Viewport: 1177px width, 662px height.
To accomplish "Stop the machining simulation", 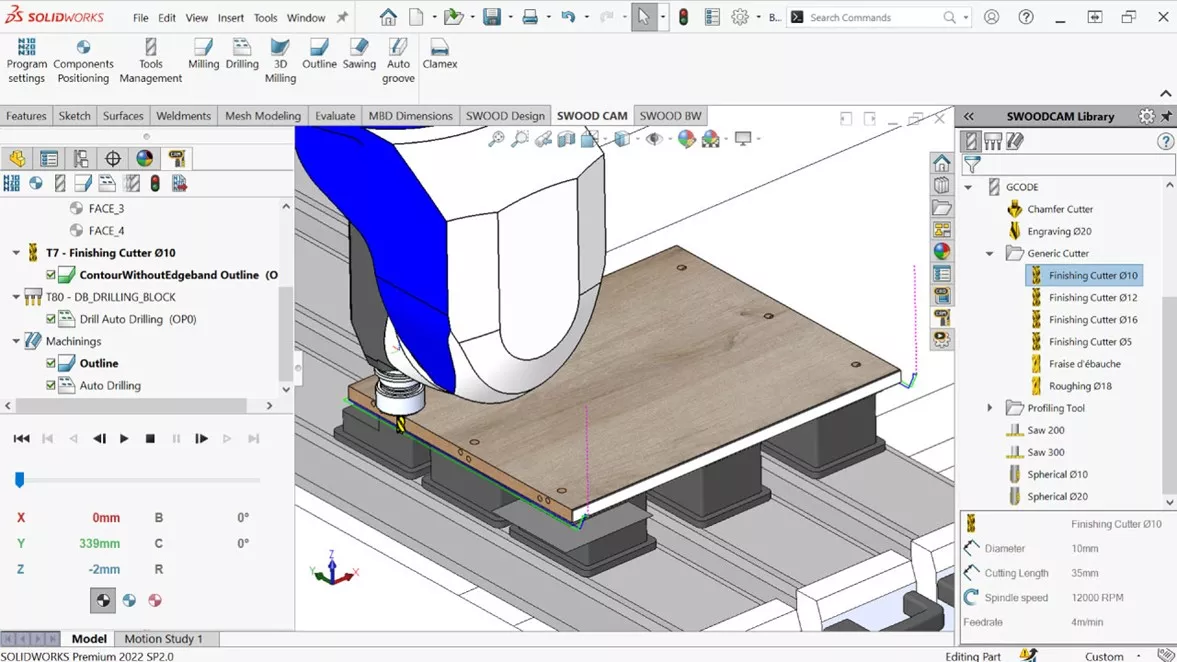I will tap(150, 438).
